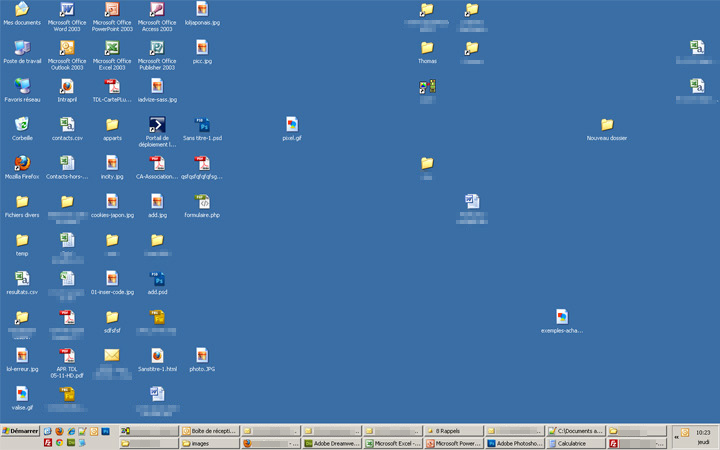Open the 8 Rappels taskbar window
The image size is (720, 450).
454,431
